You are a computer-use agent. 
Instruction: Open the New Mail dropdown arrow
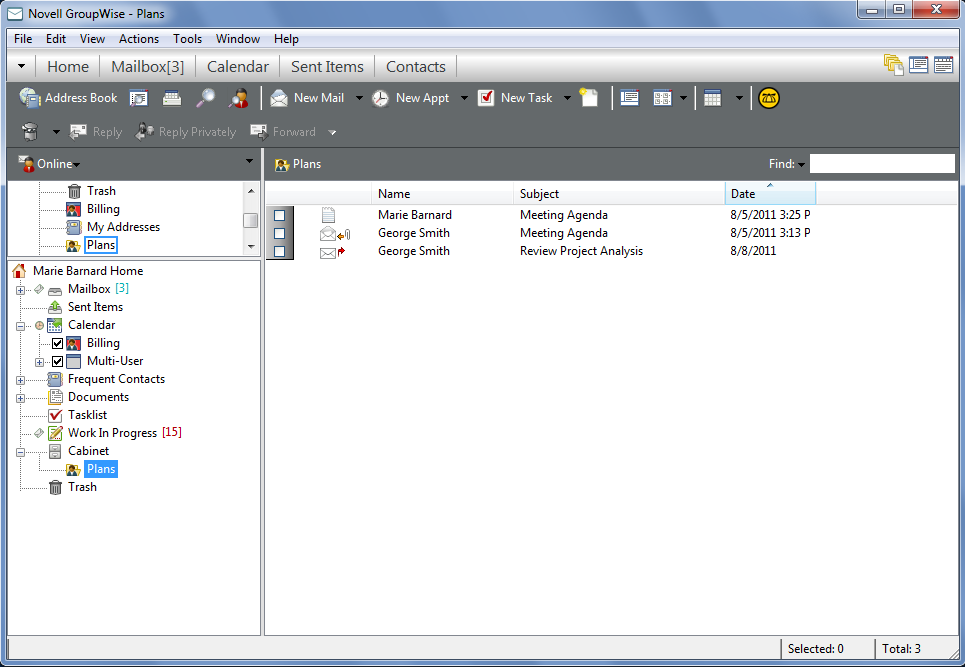[x=359, y=98]
